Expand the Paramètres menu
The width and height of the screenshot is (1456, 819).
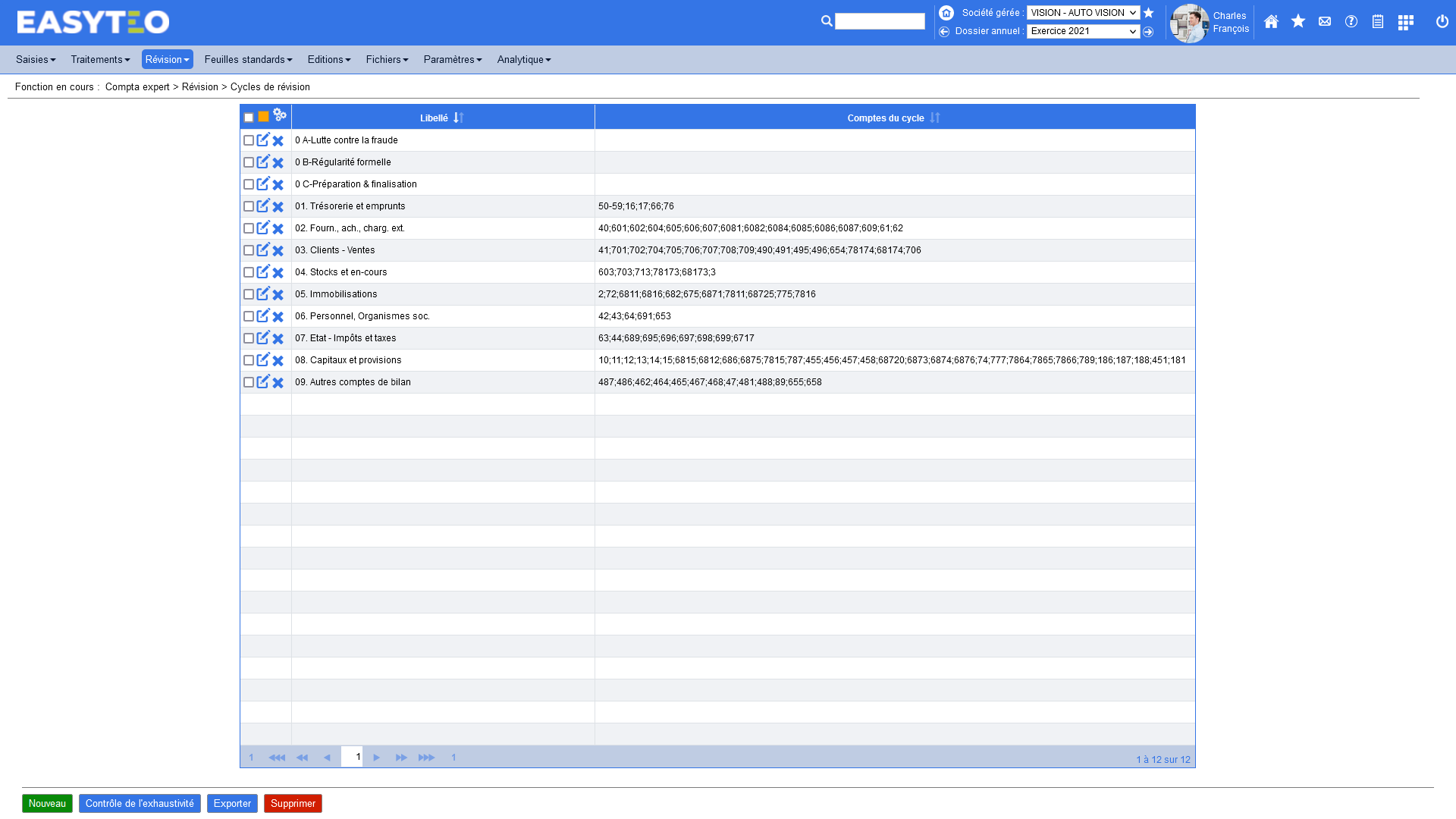452,59
